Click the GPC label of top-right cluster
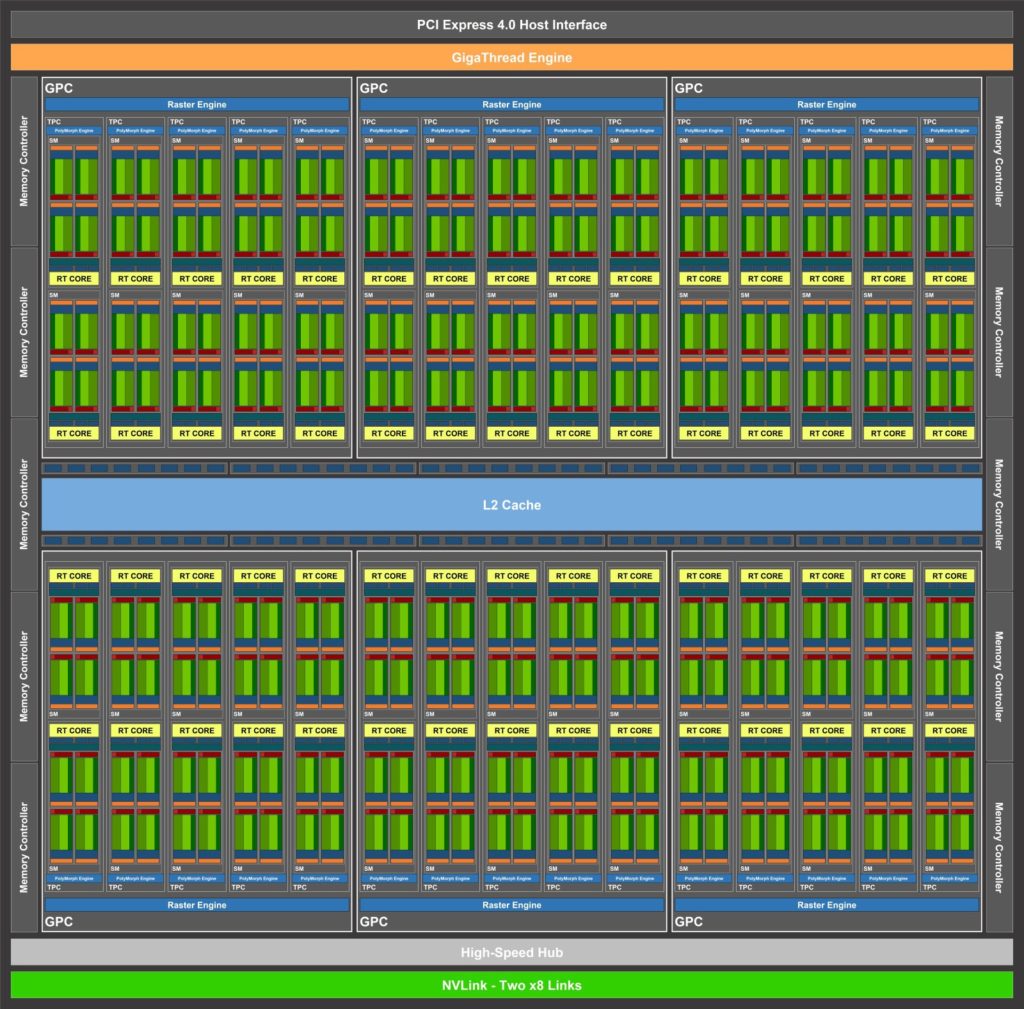1024x1009 pixels. coord(688,88)
